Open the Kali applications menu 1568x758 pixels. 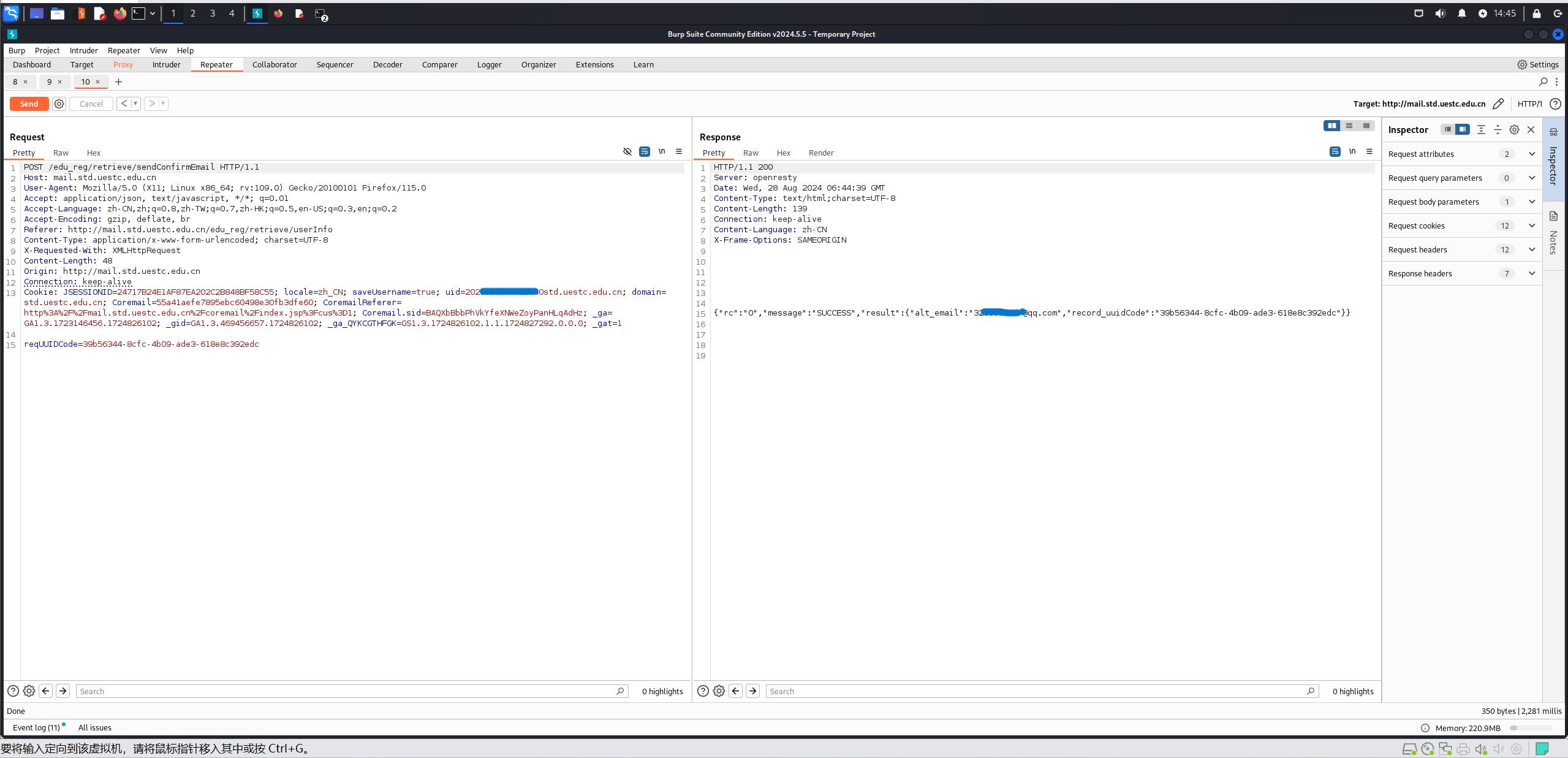[11, 13]
